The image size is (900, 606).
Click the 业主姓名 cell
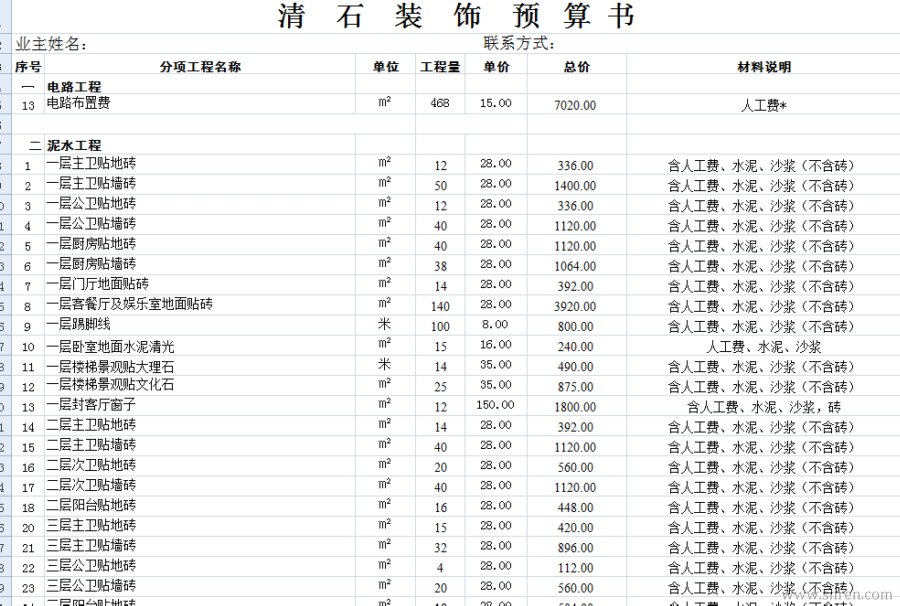click(51, 44)
